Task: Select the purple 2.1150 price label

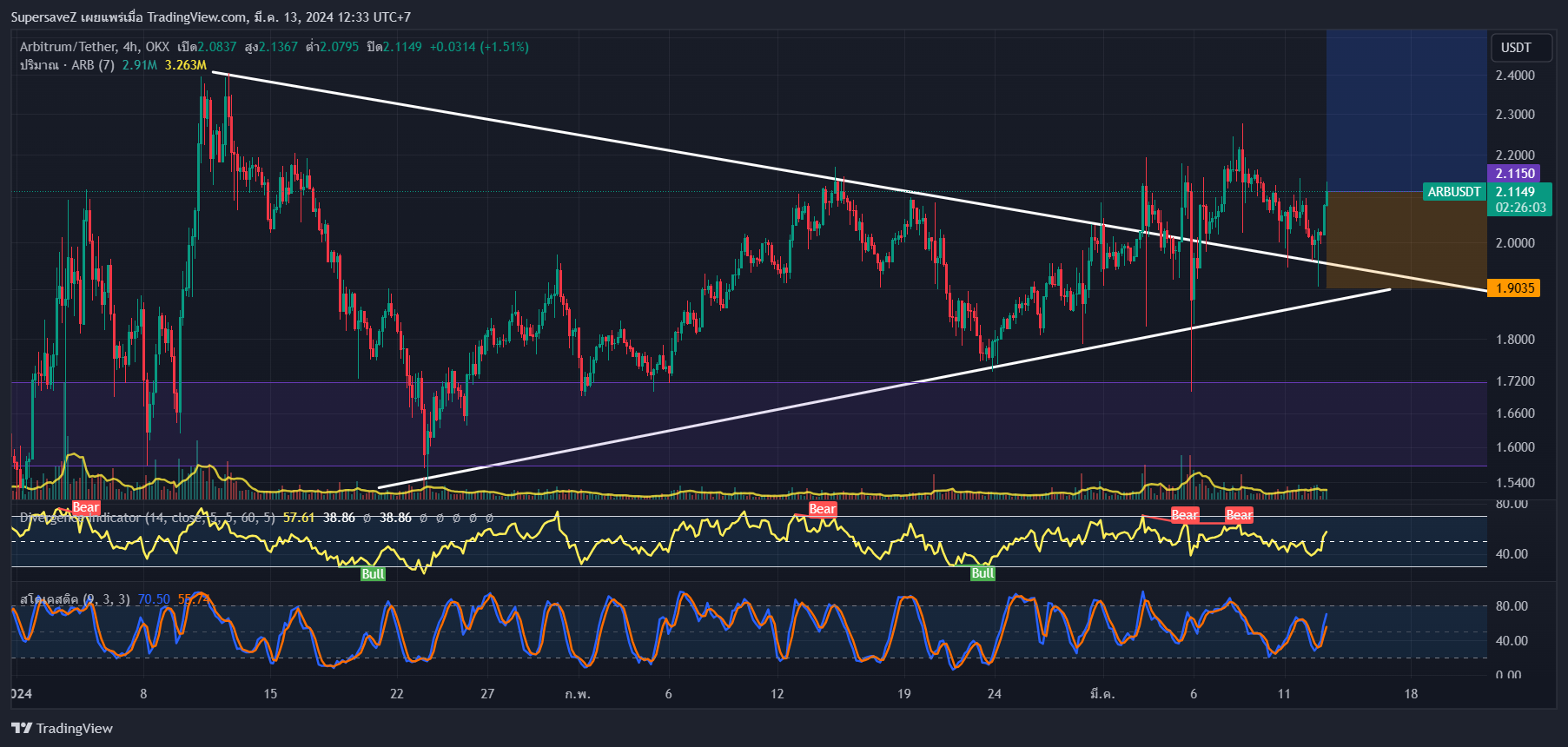Action: [1514, 174]
